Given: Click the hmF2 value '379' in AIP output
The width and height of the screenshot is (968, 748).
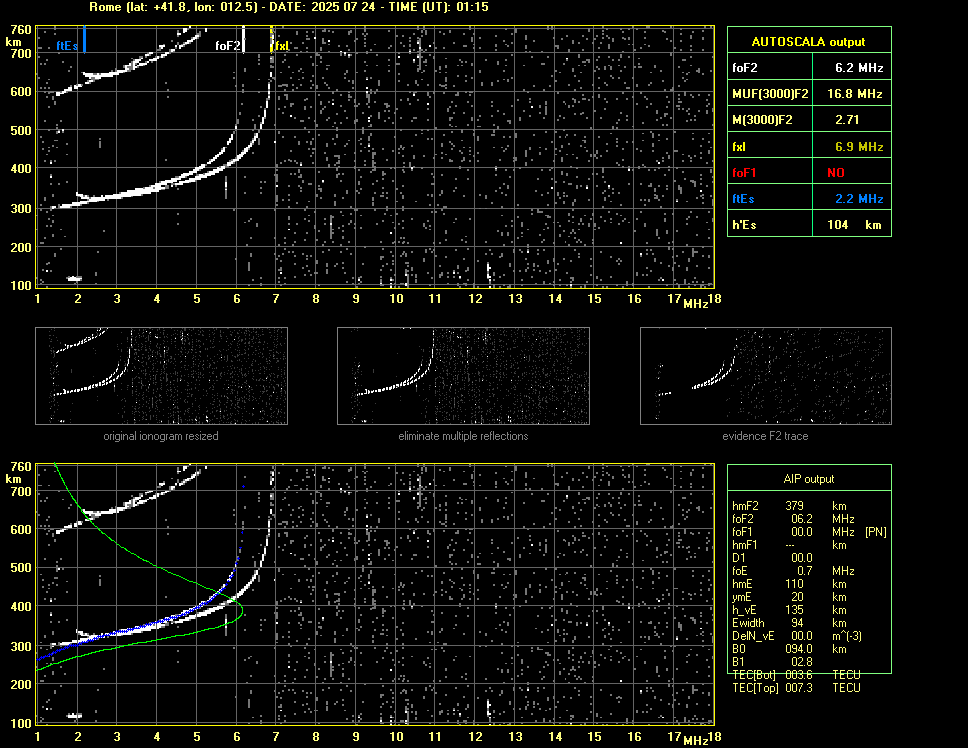Looking at the screenshot, I should (x=794, y=506).
